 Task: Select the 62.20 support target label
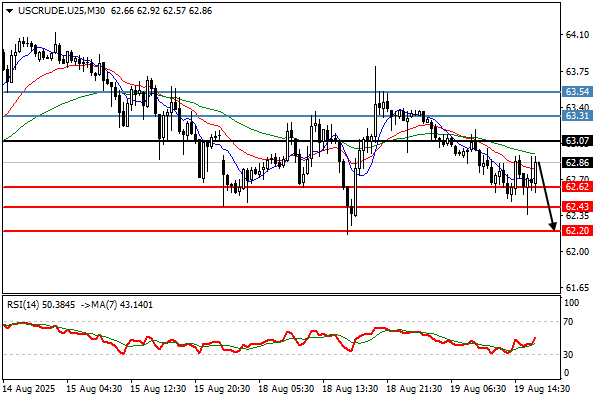click(577, 230)
